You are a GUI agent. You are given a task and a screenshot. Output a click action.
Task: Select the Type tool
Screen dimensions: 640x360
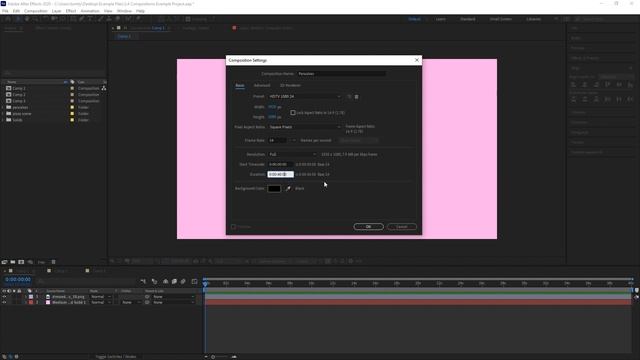pyautogui.click(x=90, y=19)
